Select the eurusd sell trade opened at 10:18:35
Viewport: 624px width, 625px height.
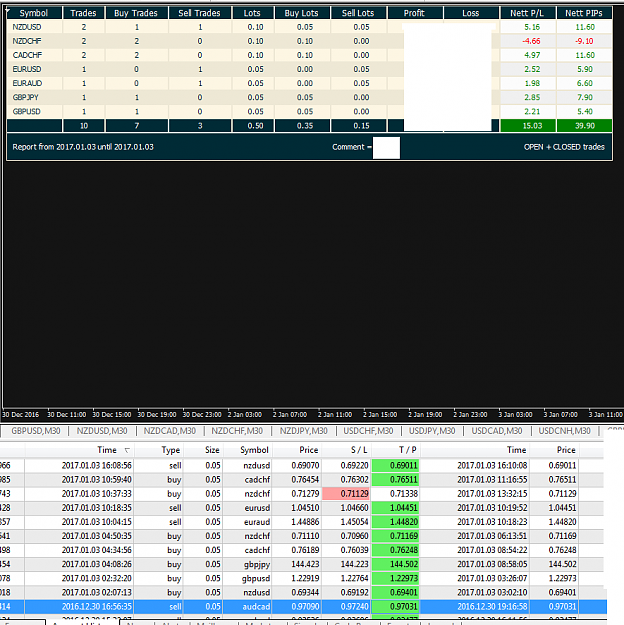(x=301, y=508)
